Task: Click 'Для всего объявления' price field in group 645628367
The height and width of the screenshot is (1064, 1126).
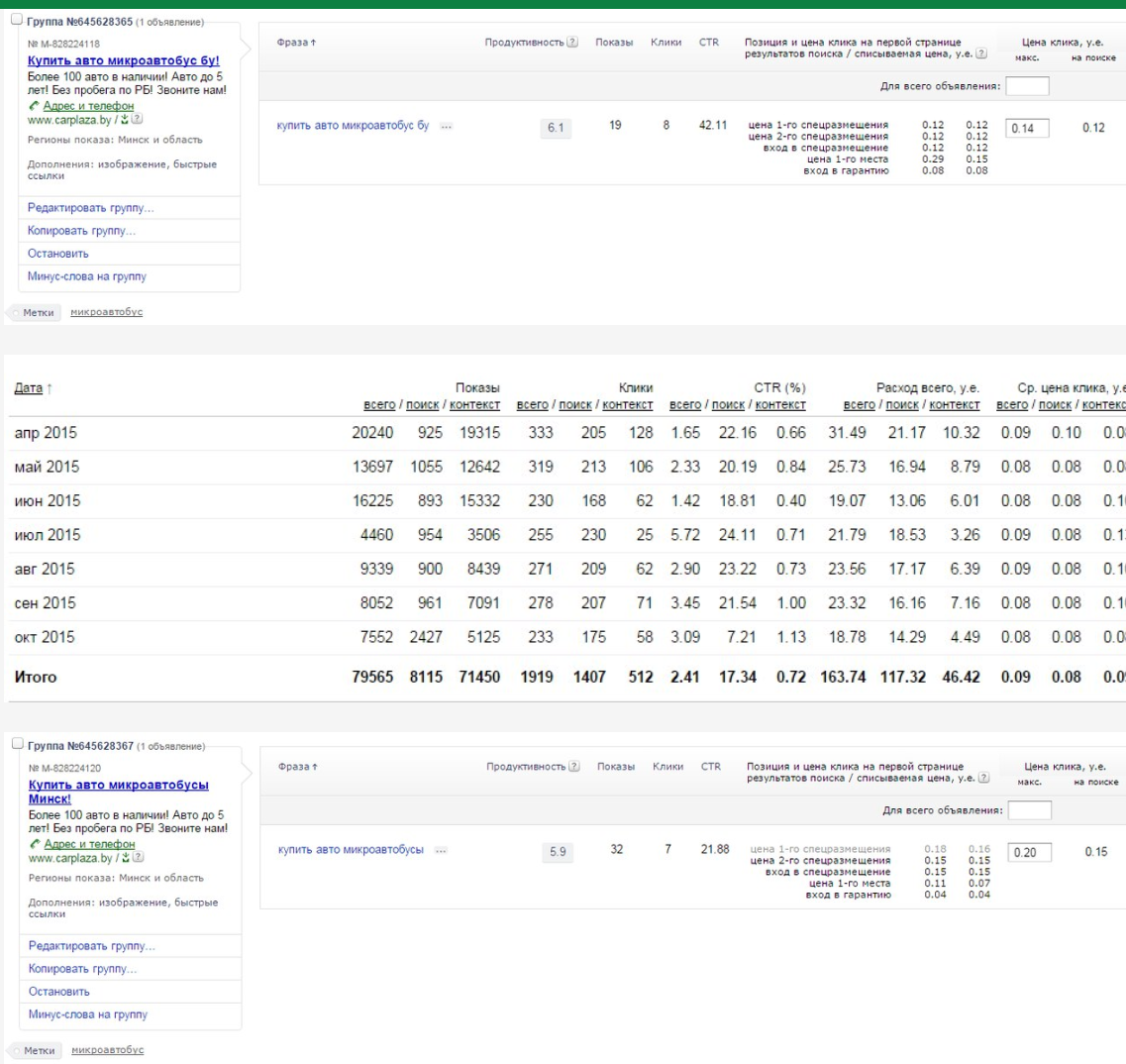Action: point(1029,810)
